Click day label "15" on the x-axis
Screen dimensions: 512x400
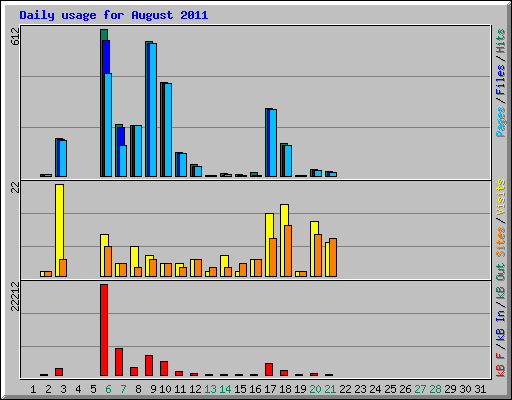(240, 389)
